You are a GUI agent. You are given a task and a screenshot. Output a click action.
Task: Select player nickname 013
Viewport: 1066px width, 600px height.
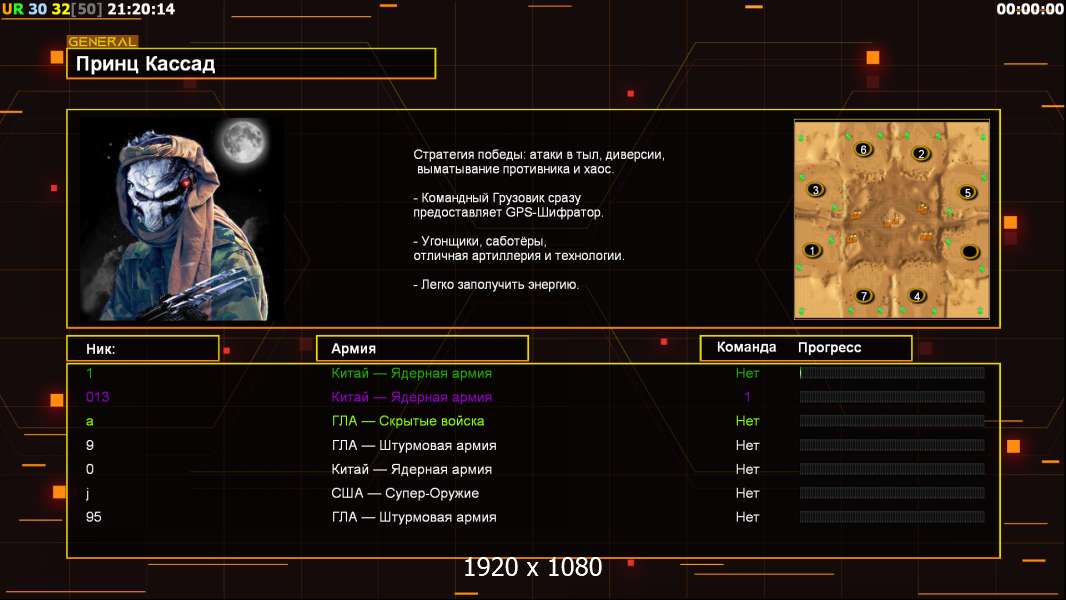click(x=97, y=397)
